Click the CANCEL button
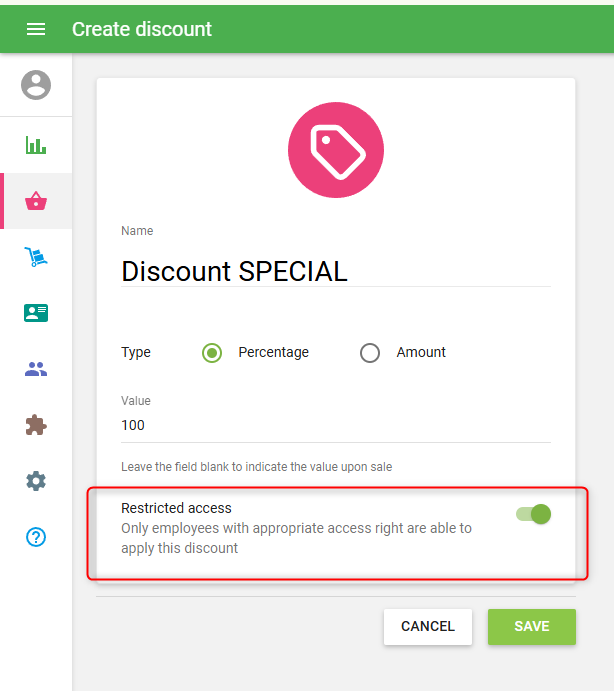This screenshot has width=614, height=691. [427, 626]
